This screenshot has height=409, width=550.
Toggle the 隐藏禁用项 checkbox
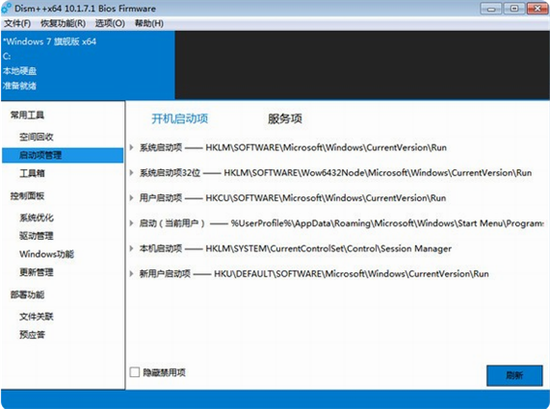point(135,372)
